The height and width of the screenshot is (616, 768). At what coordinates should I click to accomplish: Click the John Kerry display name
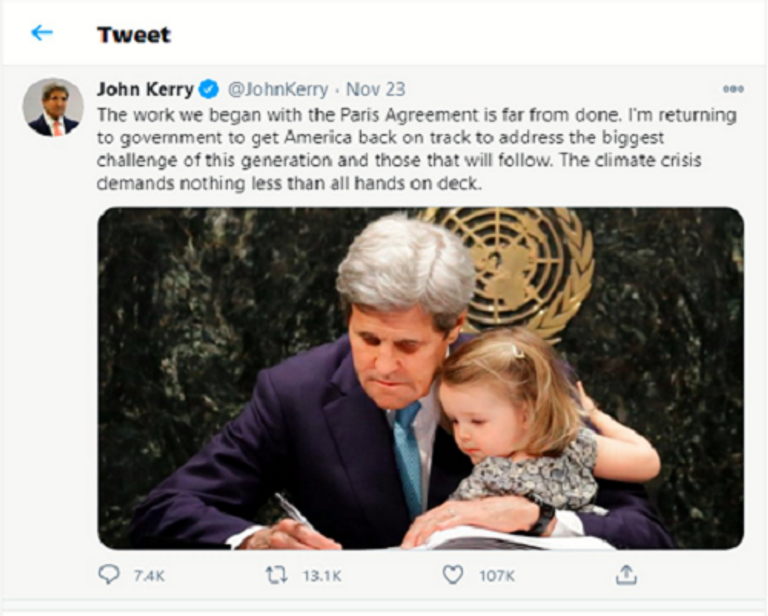click(145, 90)
